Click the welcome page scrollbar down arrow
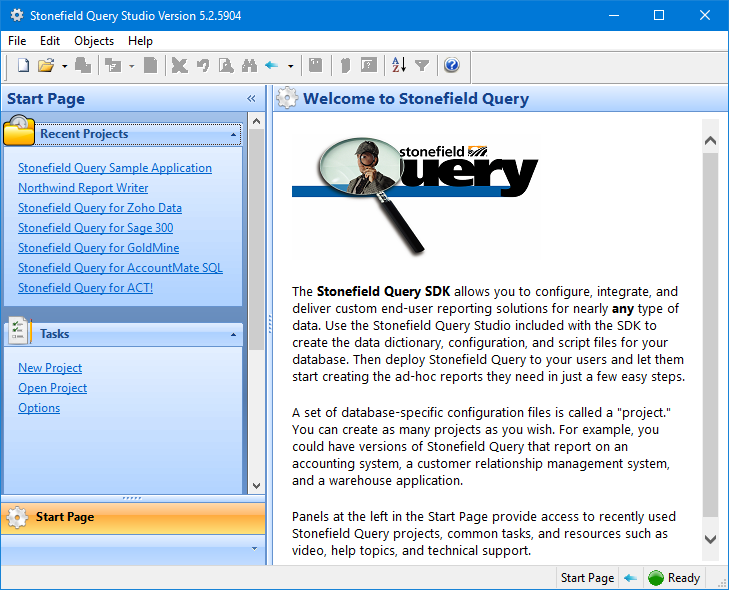 [x=710, y=539]
